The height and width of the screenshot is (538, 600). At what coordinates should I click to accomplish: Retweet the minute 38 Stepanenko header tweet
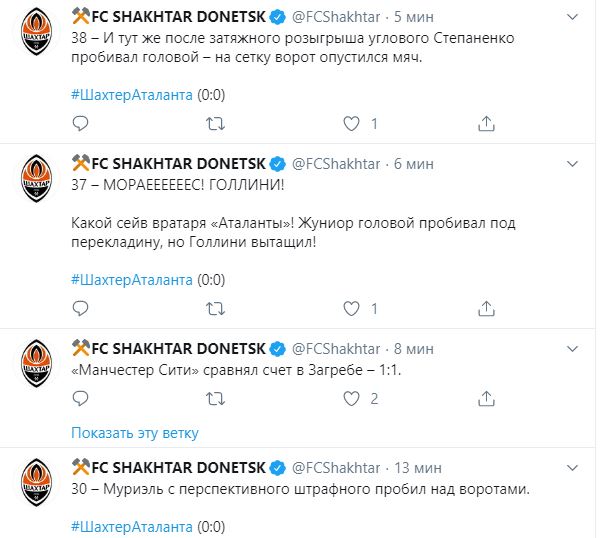(215, 124)
